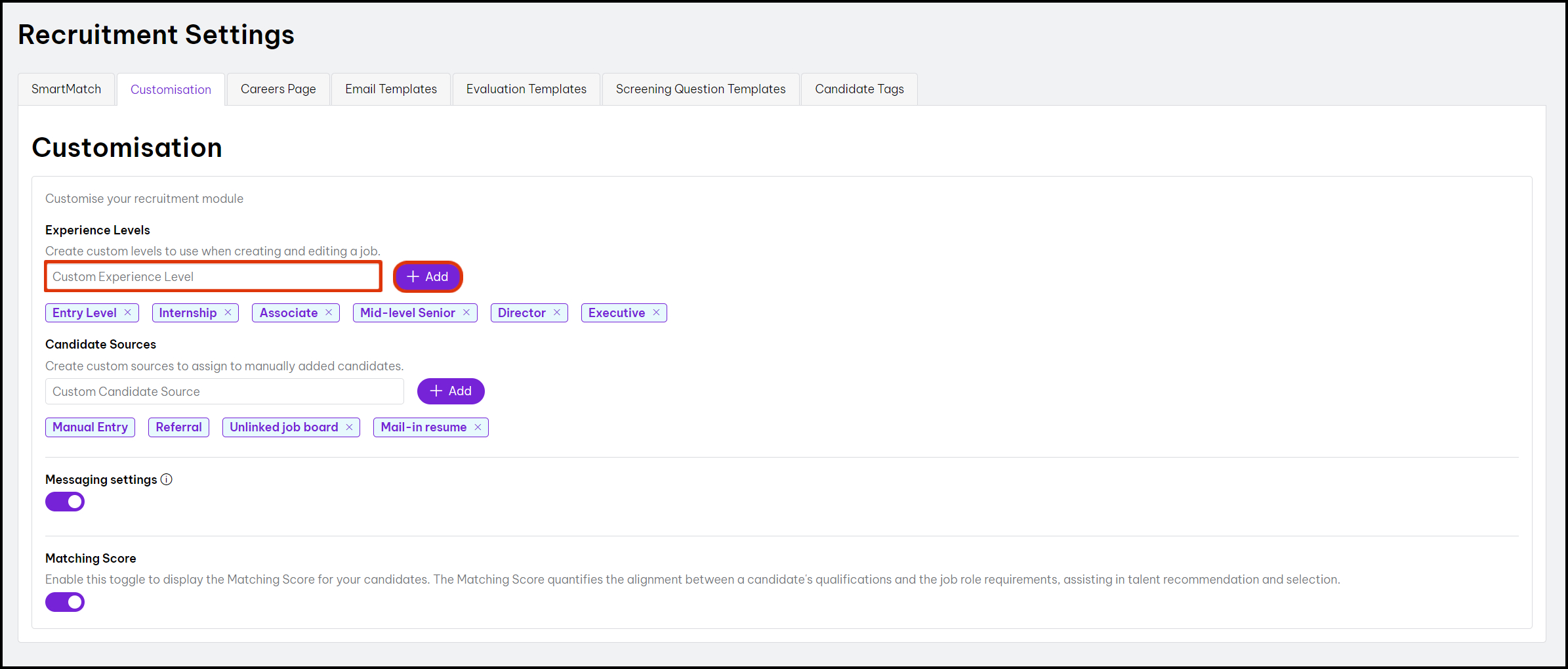1568x669 pixels.
Task: Open the Careers Page tab
Action: 278,89
